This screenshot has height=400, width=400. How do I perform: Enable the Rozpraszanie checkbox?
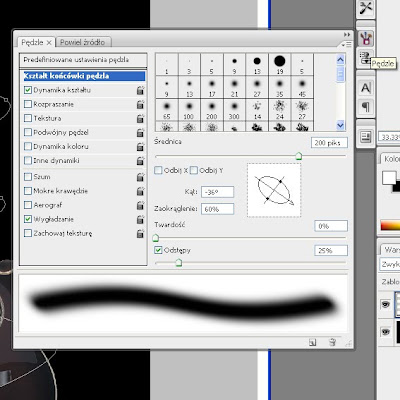28,104
